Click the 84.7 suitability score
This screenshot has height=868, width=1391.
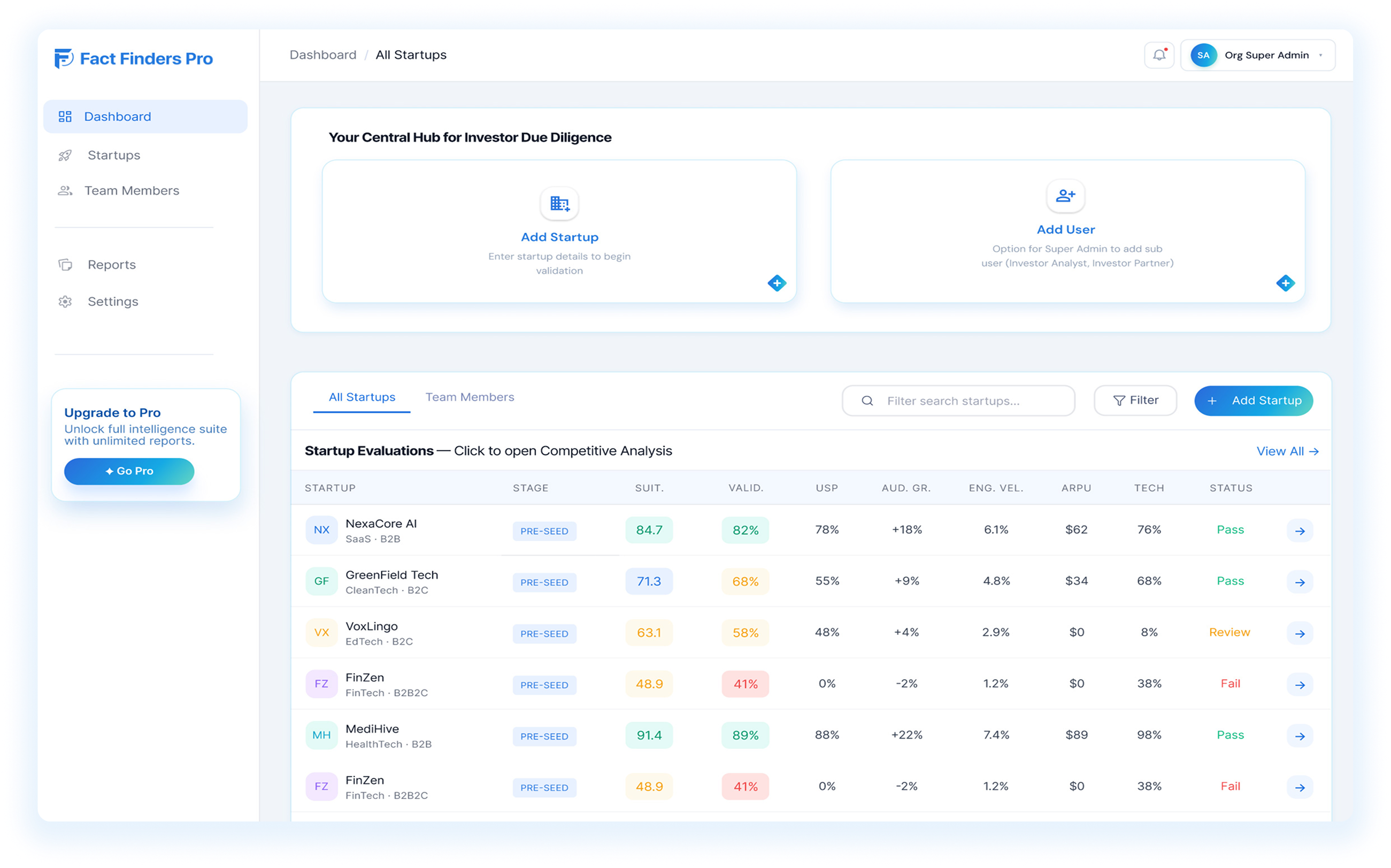tap(649, 530)
